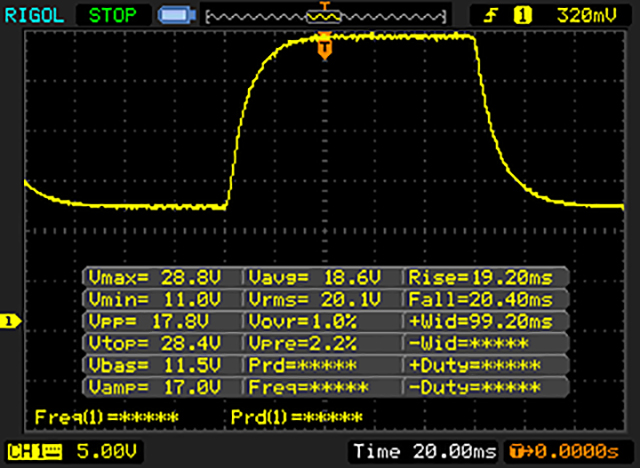Click the Vbas= 11.5V measurement

tap(155, 365)
